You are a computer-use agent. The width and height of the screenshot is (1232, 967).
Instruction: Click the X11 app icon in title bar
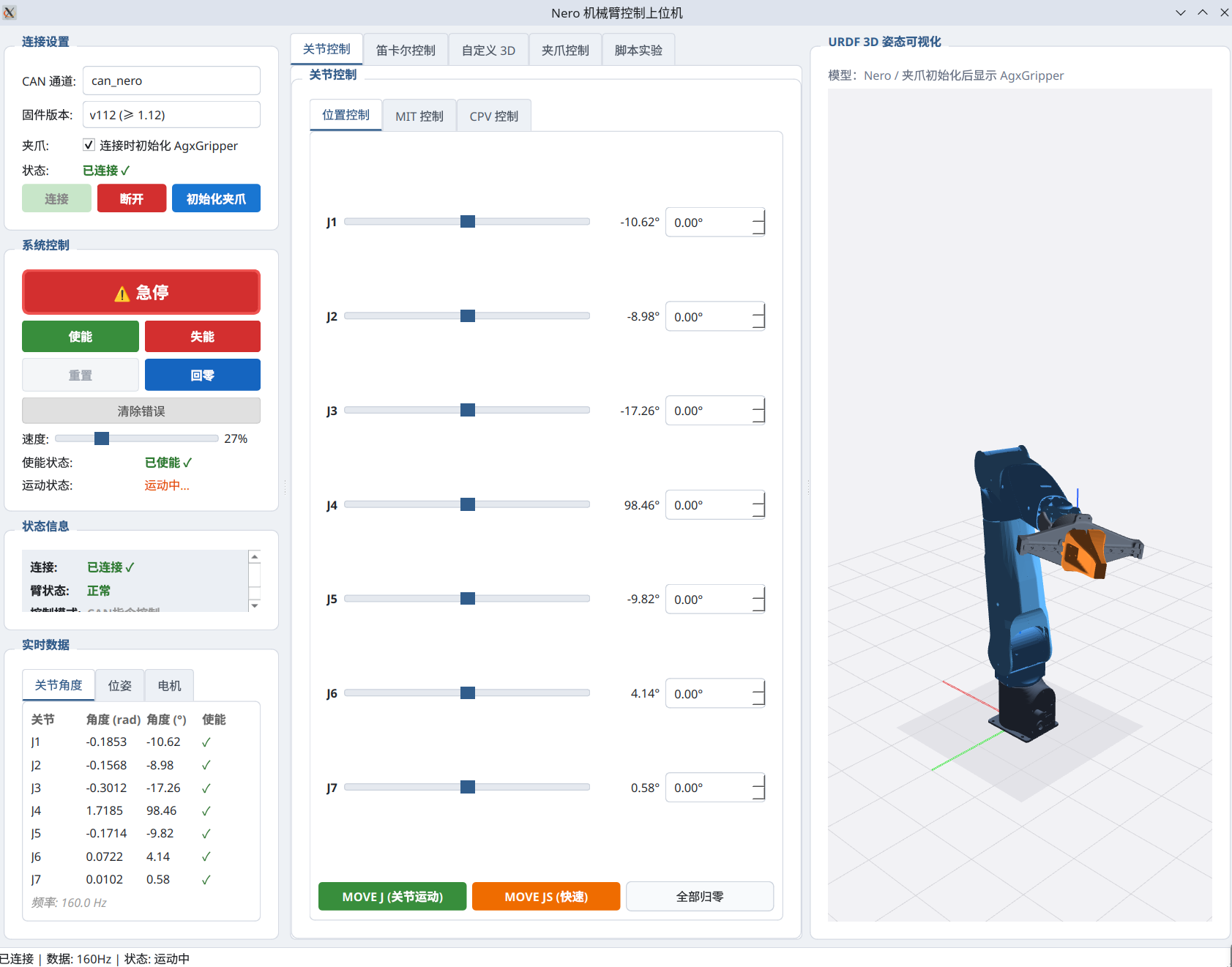[x=10, y=12]
